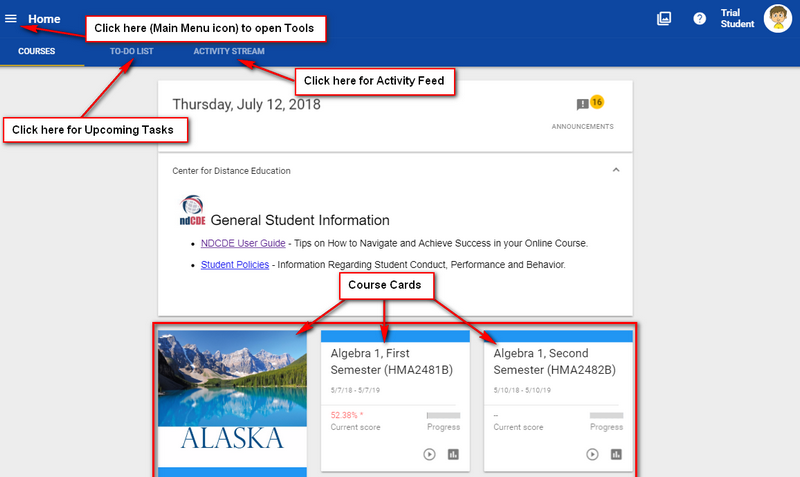Viewport: 800px width, 477px height.
Task: Open Algebra 1, Second Semester (HMA2482B) course title
Action: click(x=554, y=361)
